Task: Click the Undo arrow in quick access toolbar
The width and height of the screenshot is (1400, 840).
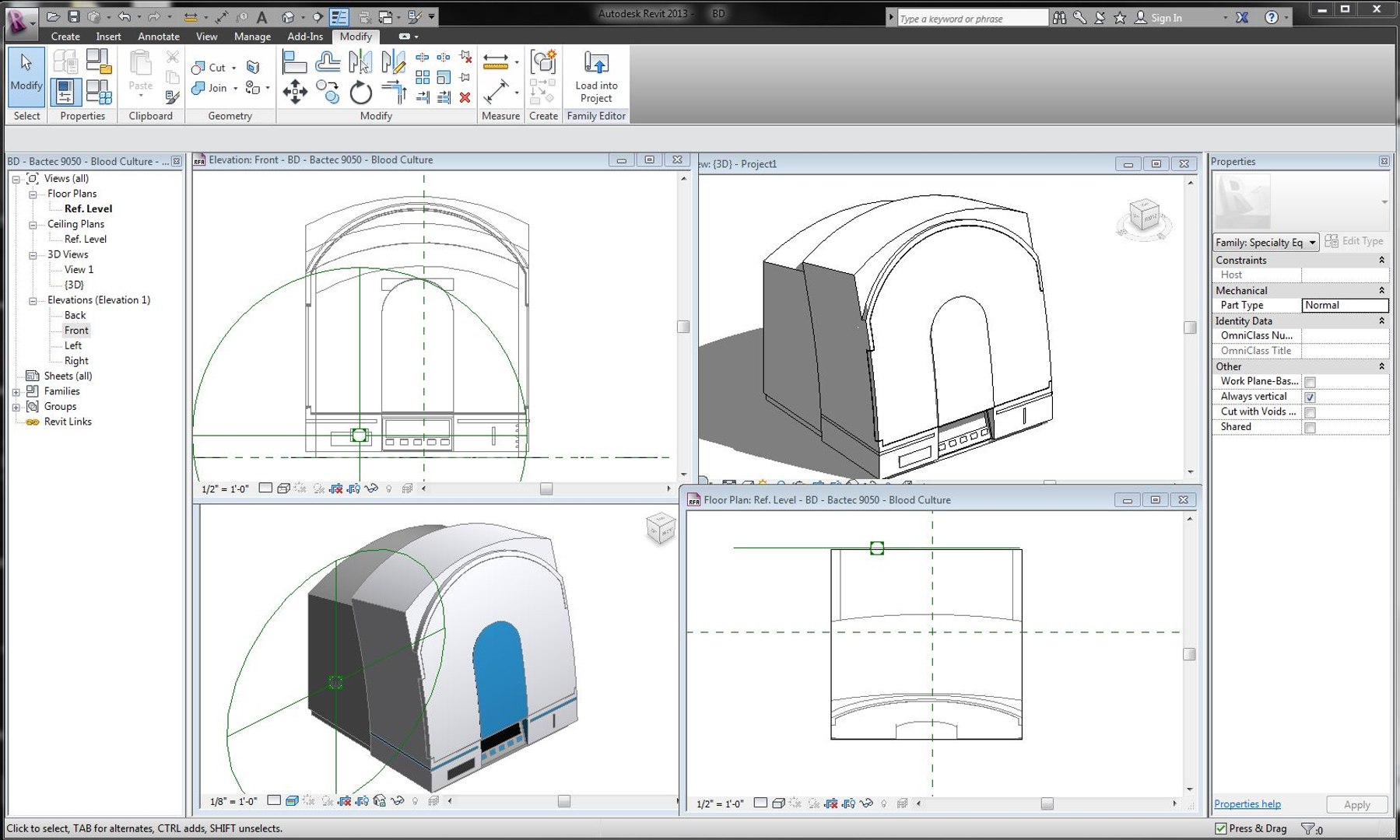Action: [124, 16]
